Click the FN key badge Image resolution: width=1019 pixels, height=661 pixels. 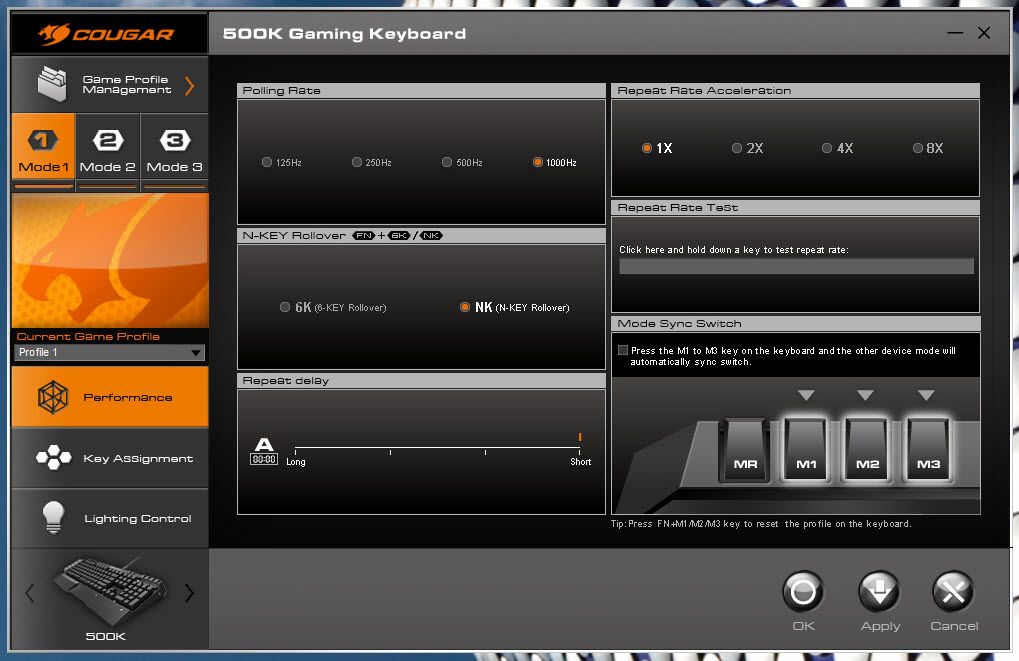tap(364, 235)
